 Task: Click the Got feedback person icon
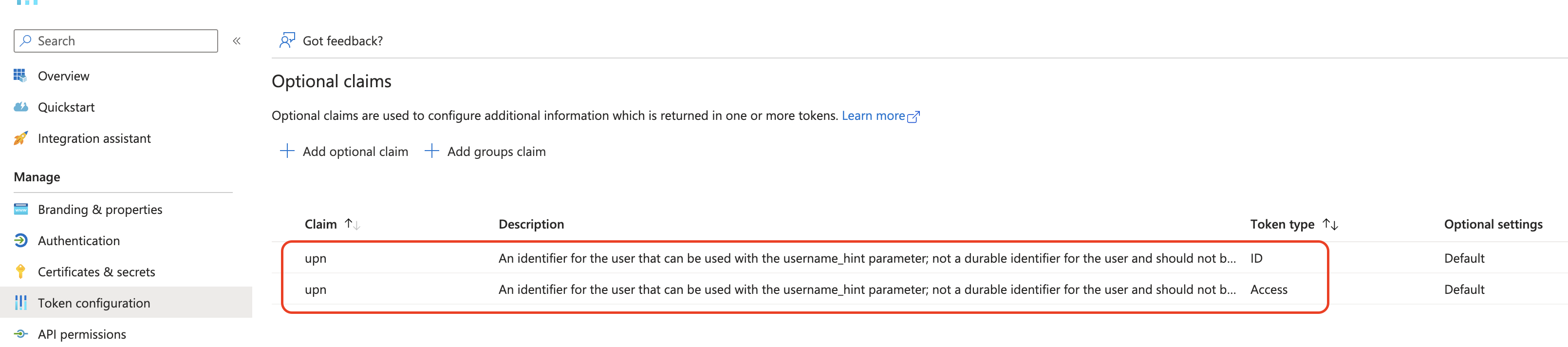click(287, 41)
